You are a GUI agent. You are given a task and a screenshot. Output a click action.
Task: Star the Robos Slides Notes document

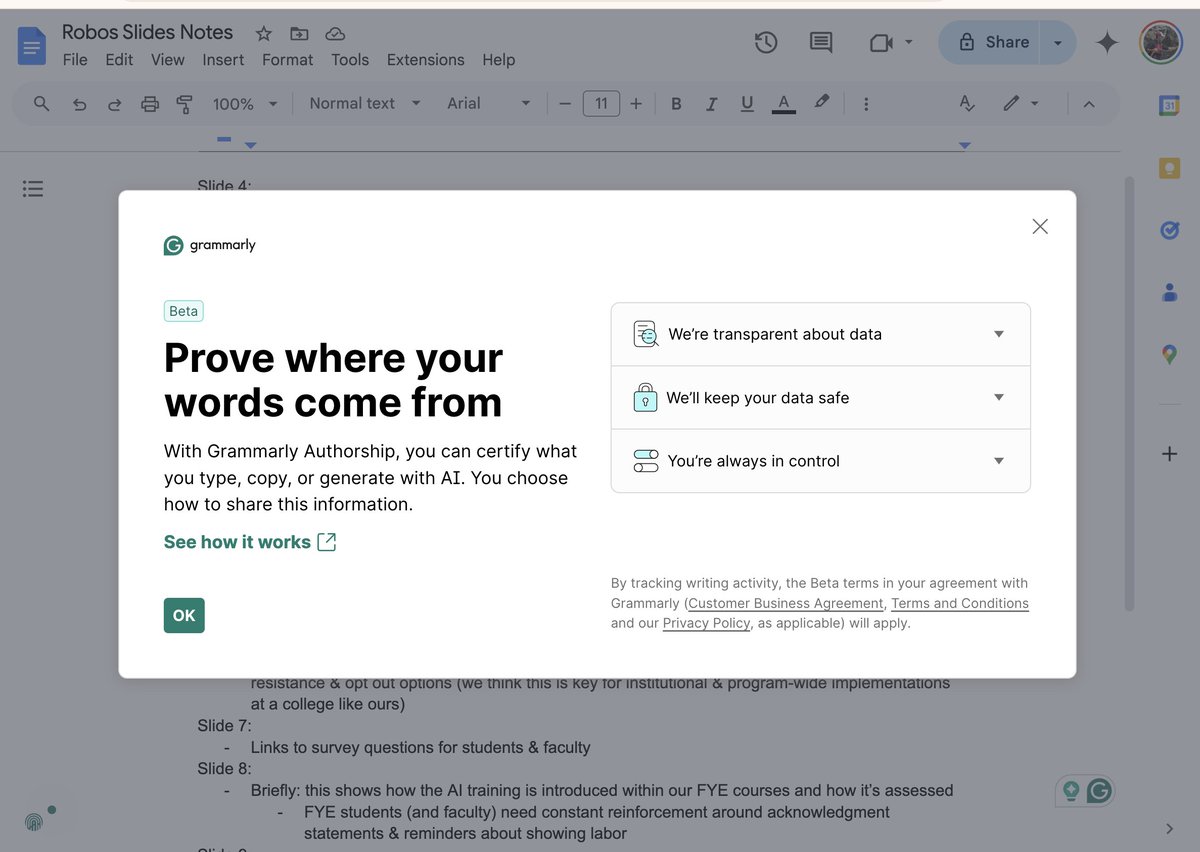point(264,34)
